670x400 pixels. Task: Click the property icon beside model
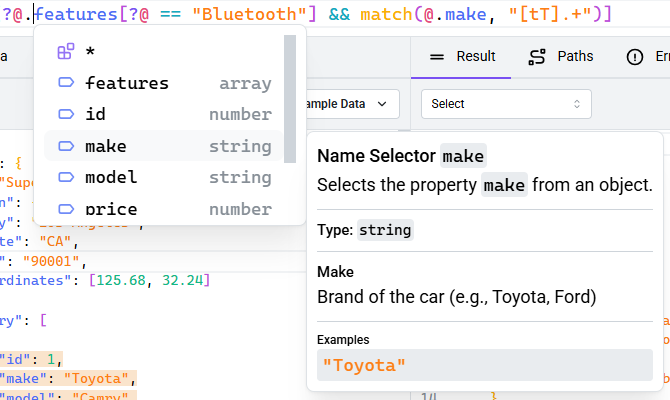(x=66, y=177)
